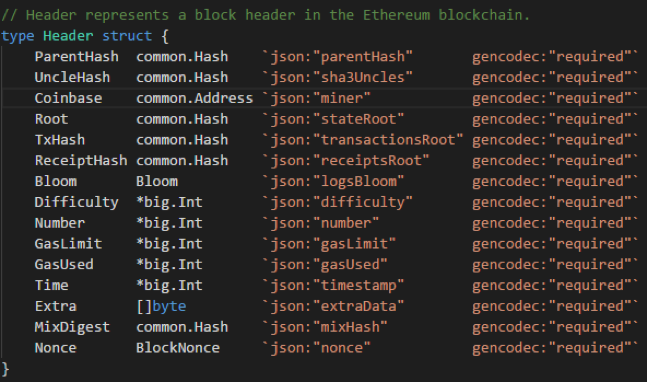The height and width of the screenshot is (382, 647).
Task: Click the Number field name
Action: tap(60, 223)
